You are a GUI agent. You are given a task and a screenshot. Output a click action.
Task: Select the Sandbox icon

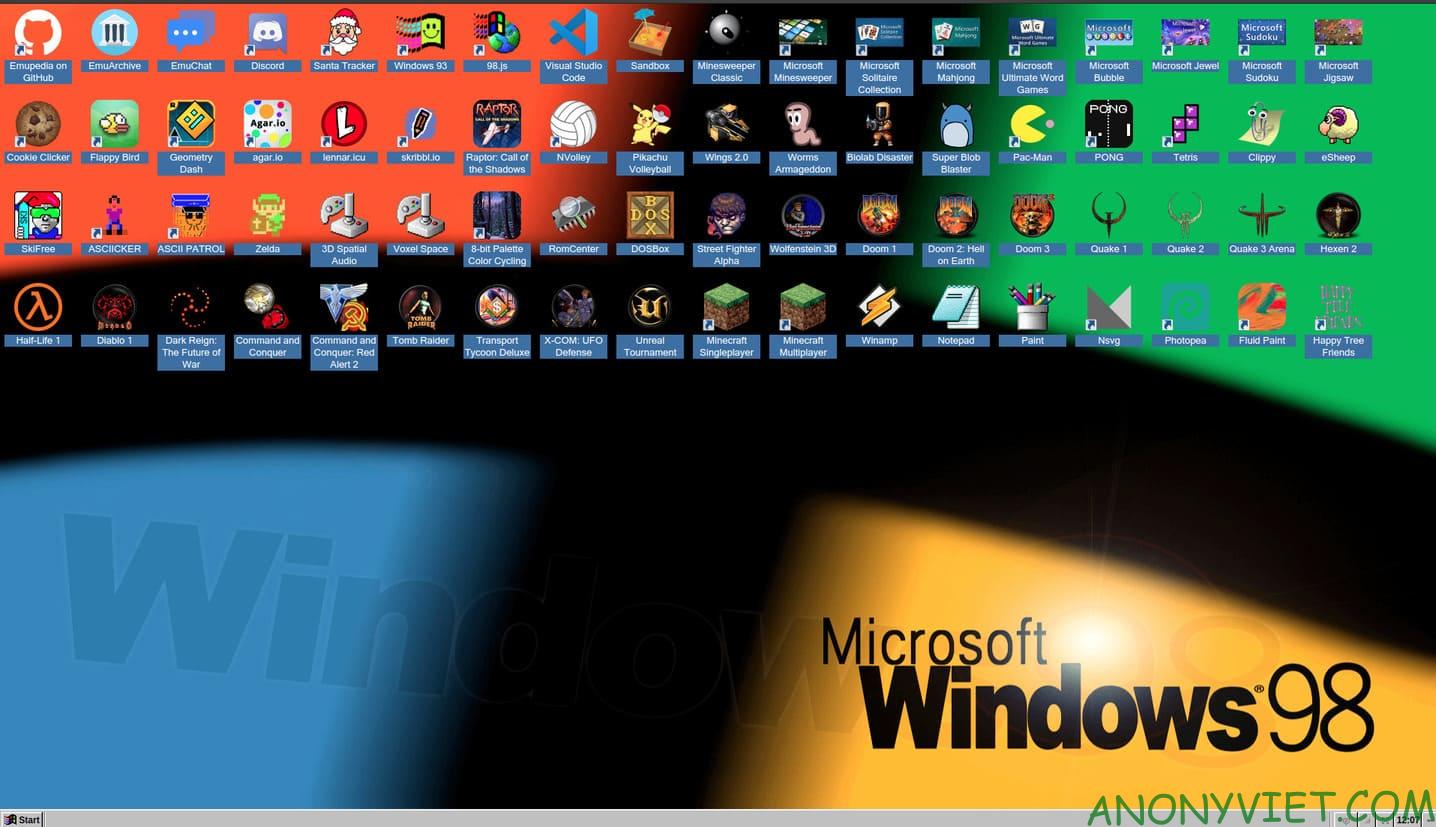point(650,33)
